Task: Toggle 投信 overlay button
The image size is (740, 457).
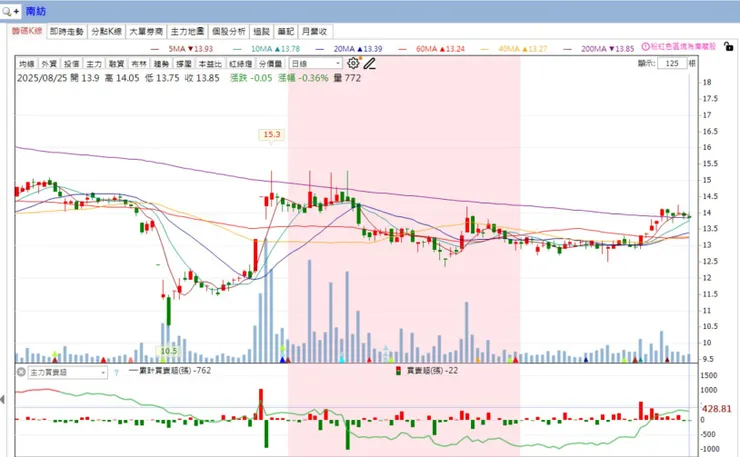Action: [x=72, y=64]
